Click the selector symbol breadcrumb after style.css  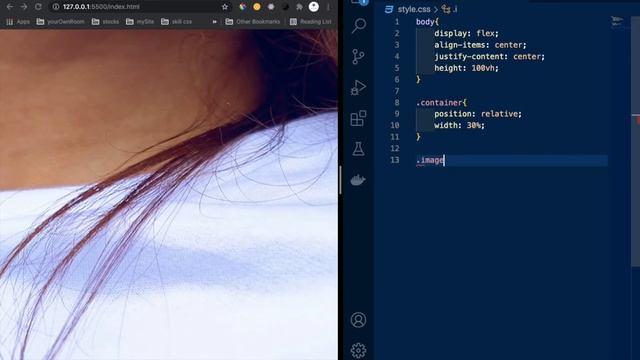tap(449, 9)
